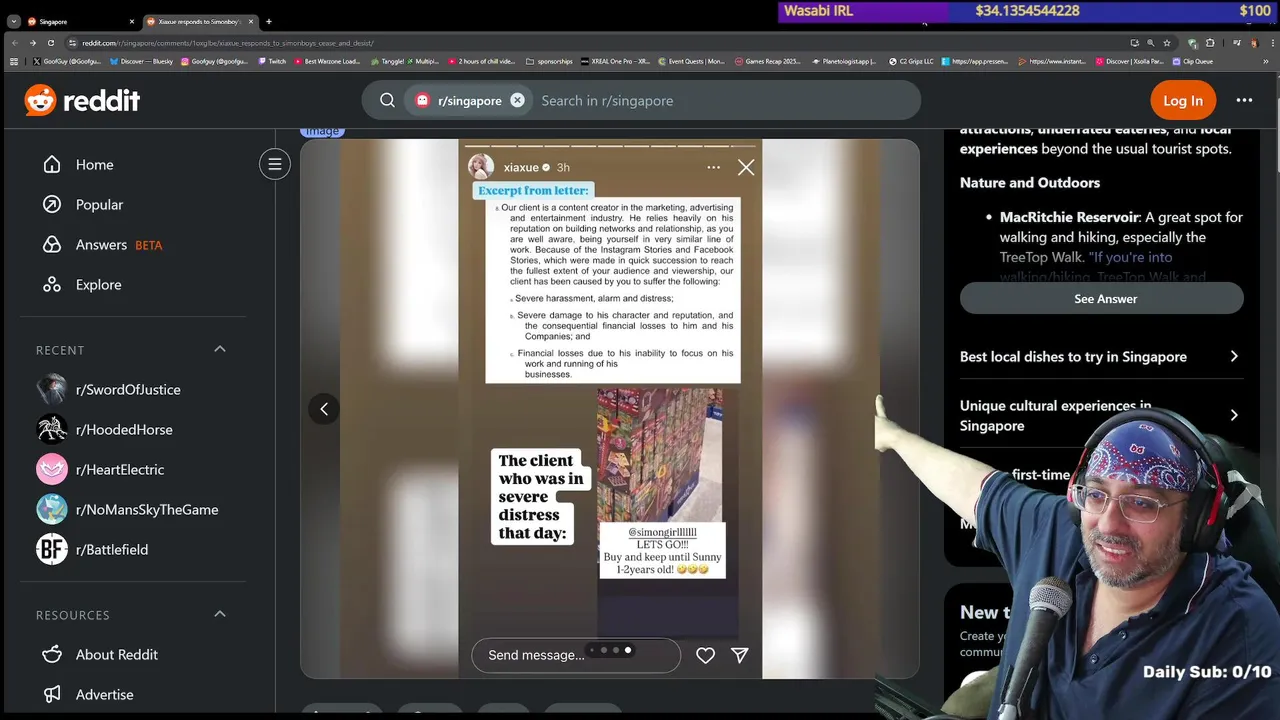Open the Best Warzone Load... bookmark
Screen dimensions: 1280x720
click(x=326, y=62)
